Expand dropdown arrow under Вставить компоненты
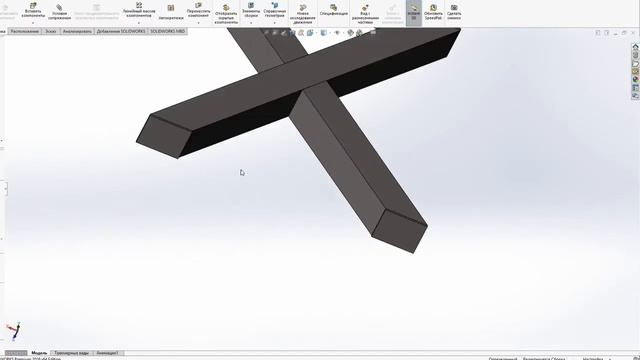The height and width of the screenshot is (360, 640). [33, 22]
